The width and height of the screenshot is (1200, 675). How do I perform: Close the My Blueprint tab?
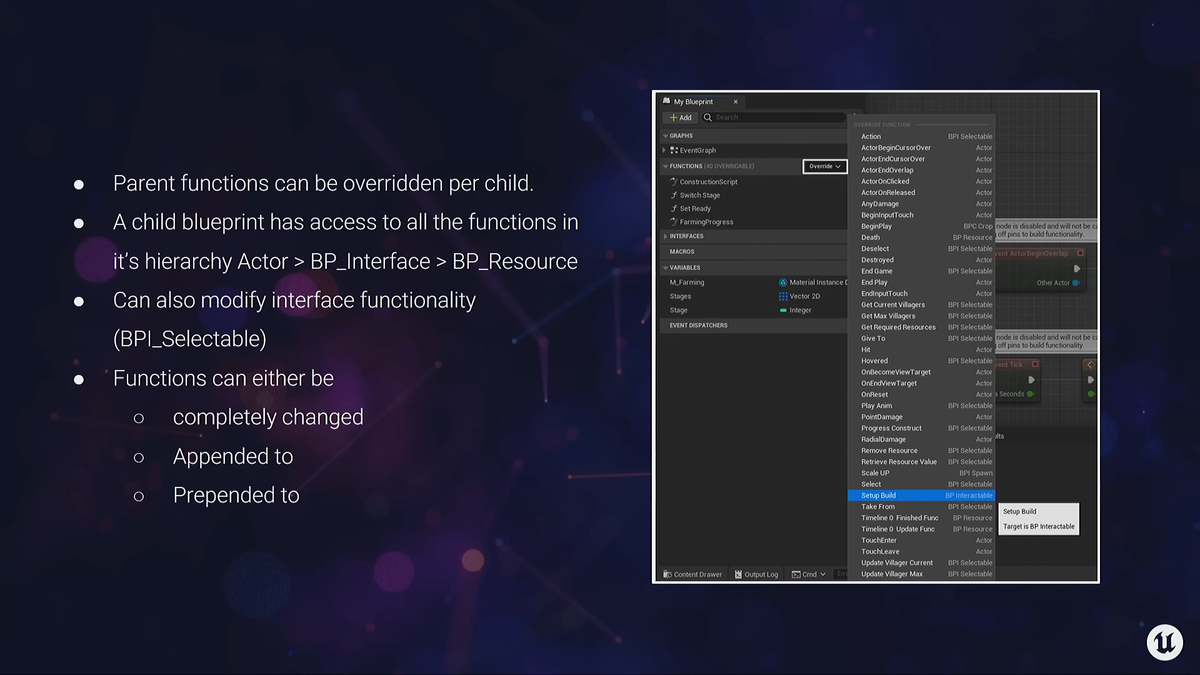coord(735,101)
